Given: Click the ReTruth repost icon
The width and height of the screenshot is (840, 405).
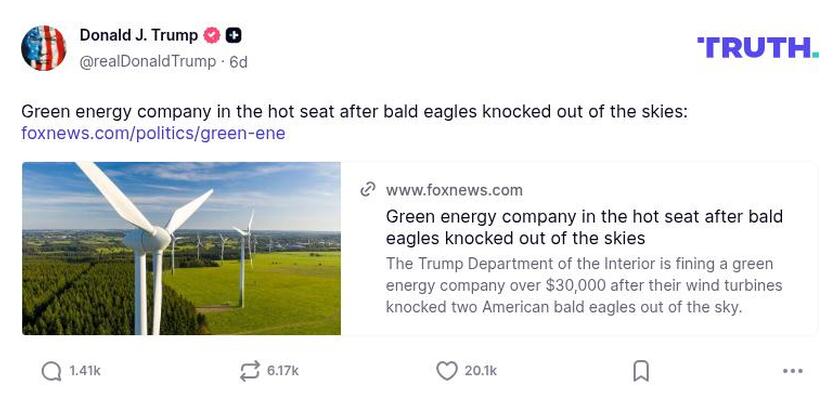Looking at the screenshot, I should 250,371.
